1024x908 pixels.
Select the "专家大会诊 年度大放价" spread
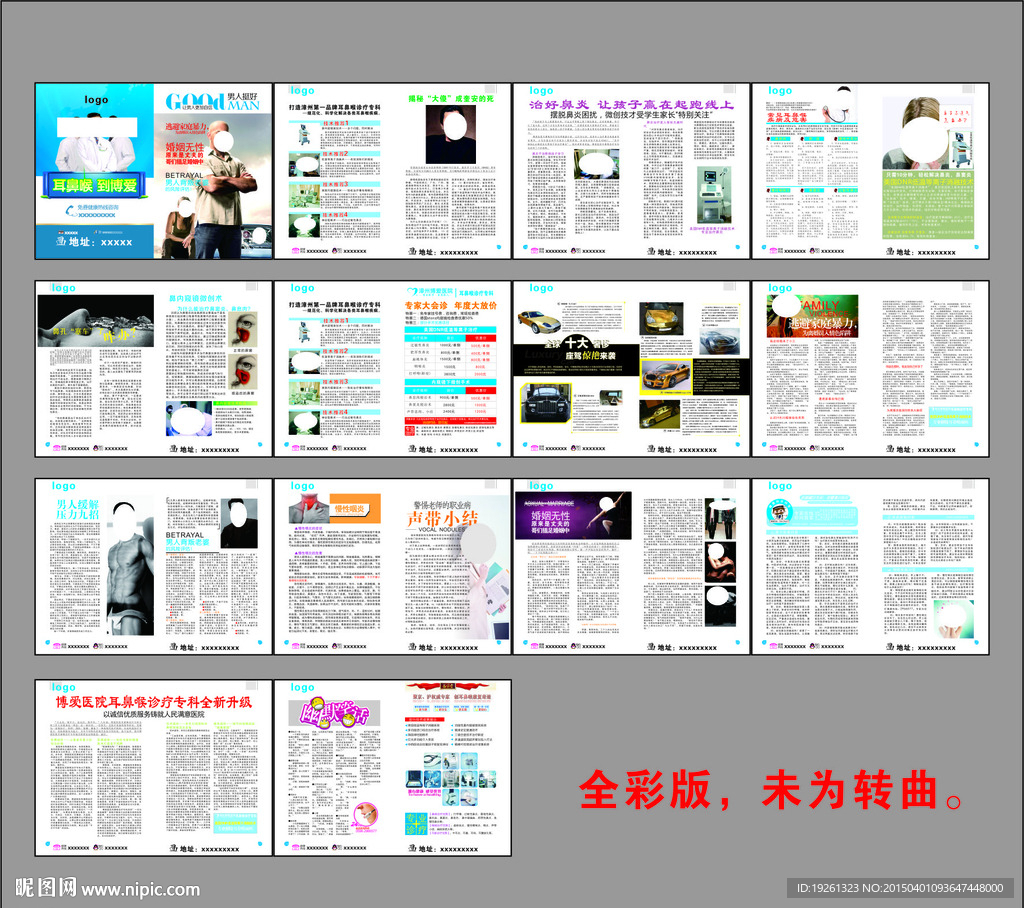click(392, 368)
